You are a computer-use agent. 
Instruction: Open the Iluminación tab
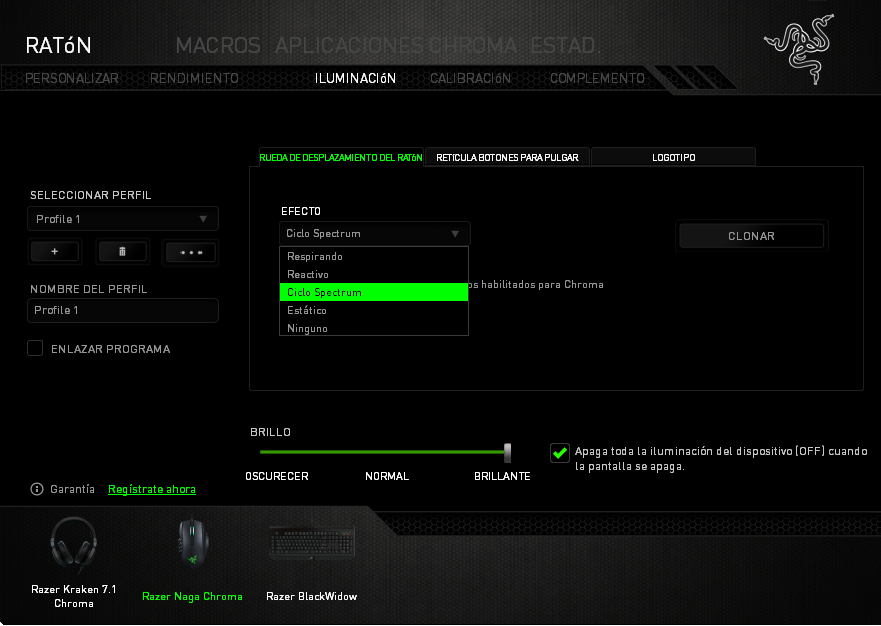355,78
